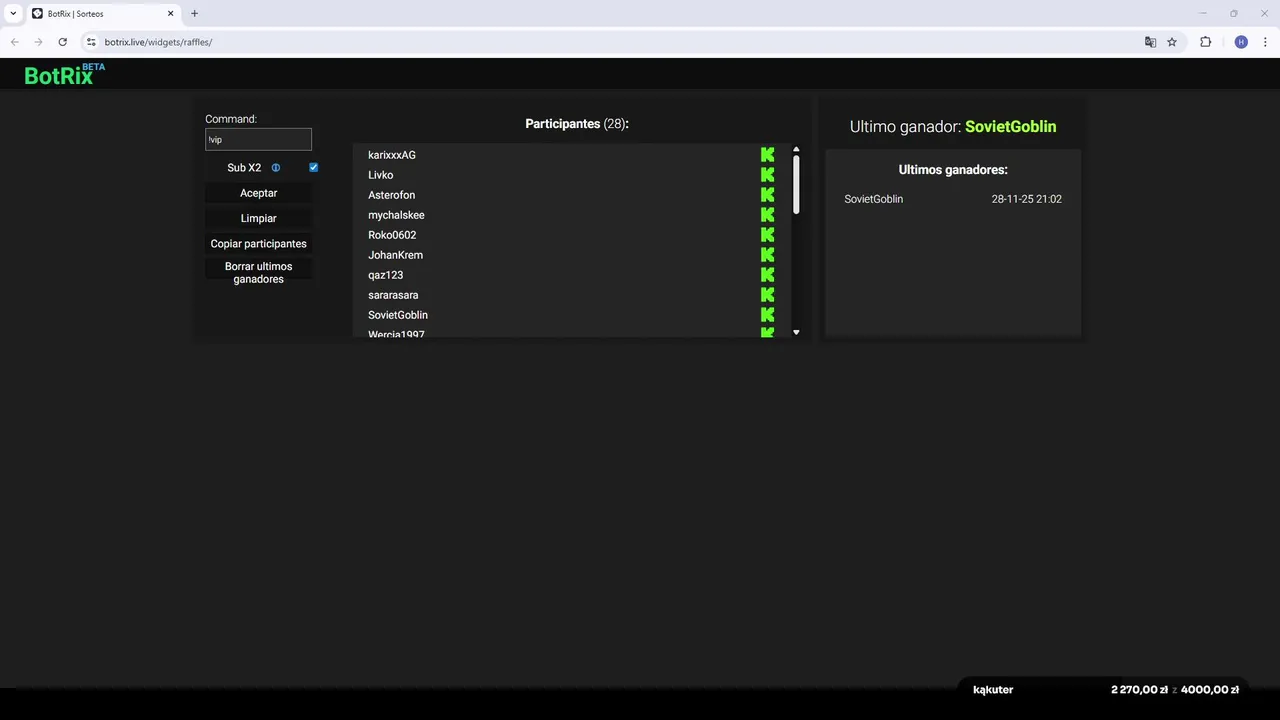Image resolution: width=1280 pixels, height=720 pixels.
Task: Open the tab search dropdown arrow
Action: pyautogui.click(x=12, y=14)
